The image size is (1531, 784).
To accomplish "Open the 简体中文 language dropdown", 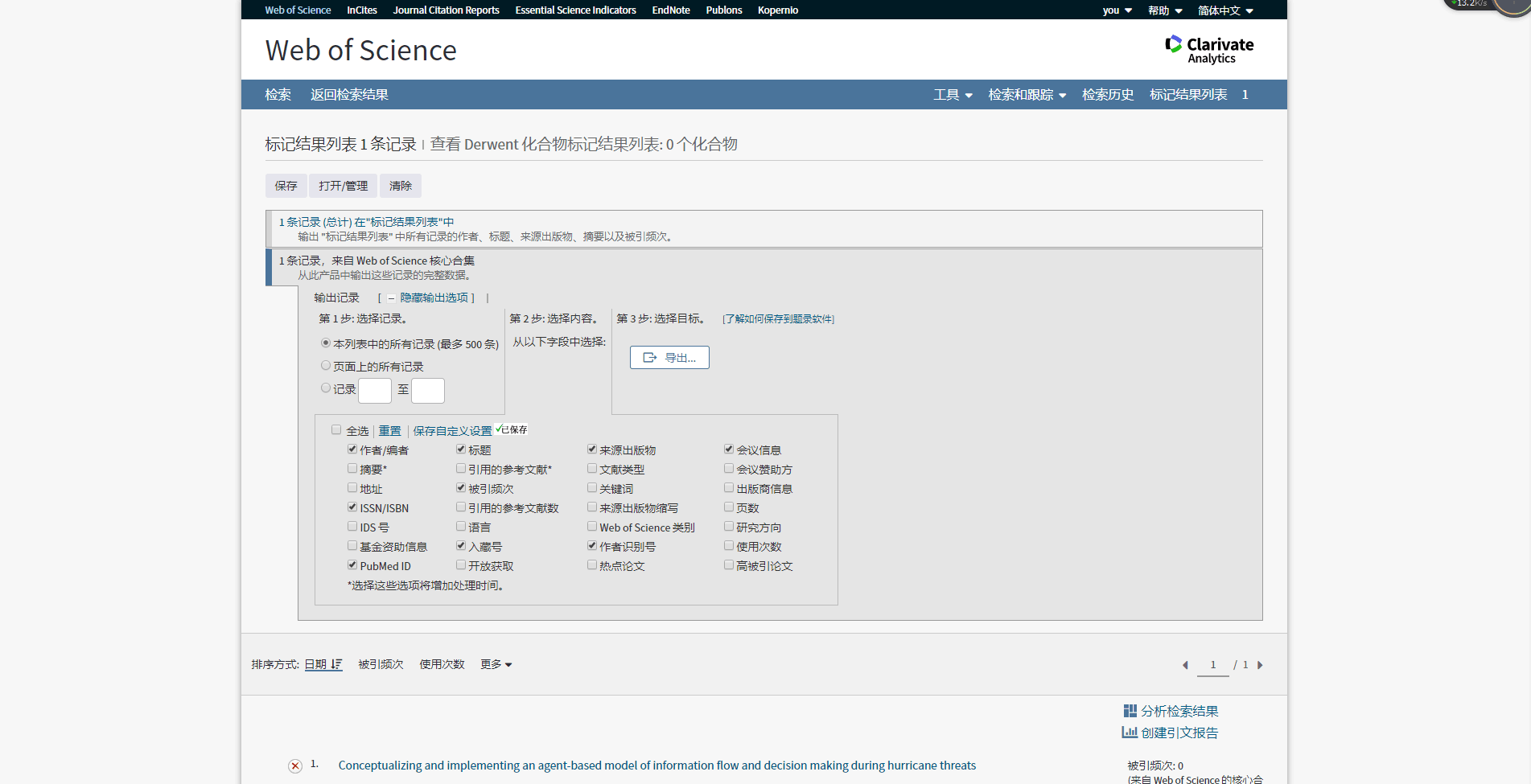I will 1224,10.
